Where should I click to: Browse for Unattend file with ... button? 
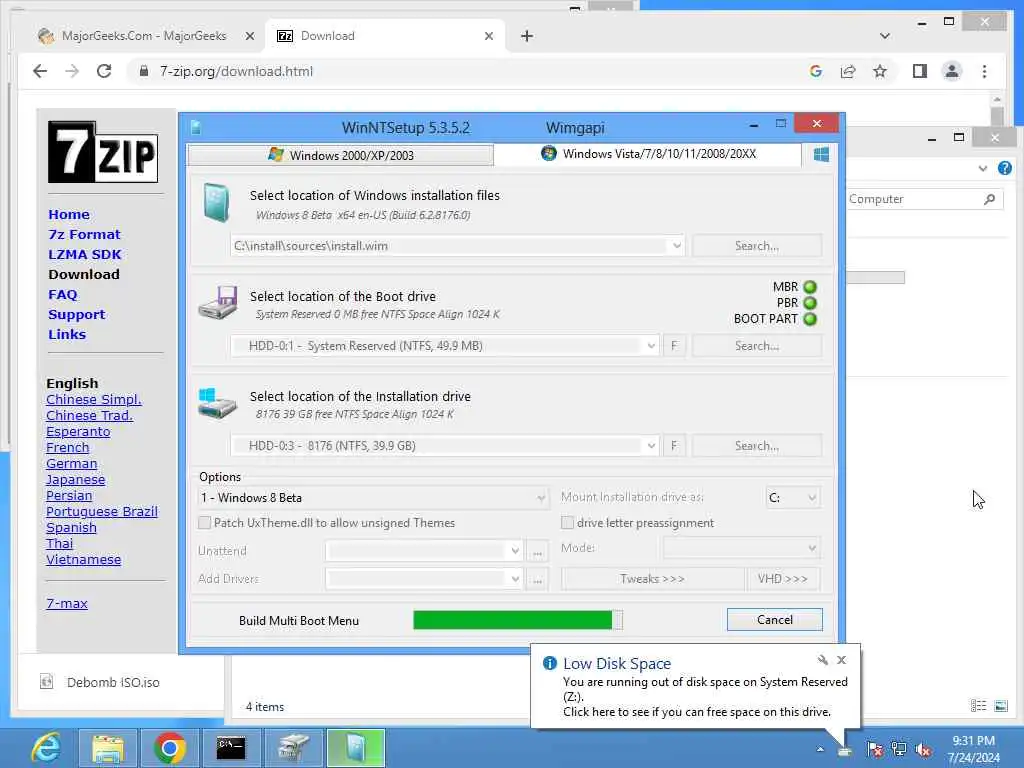click(537, 552)
